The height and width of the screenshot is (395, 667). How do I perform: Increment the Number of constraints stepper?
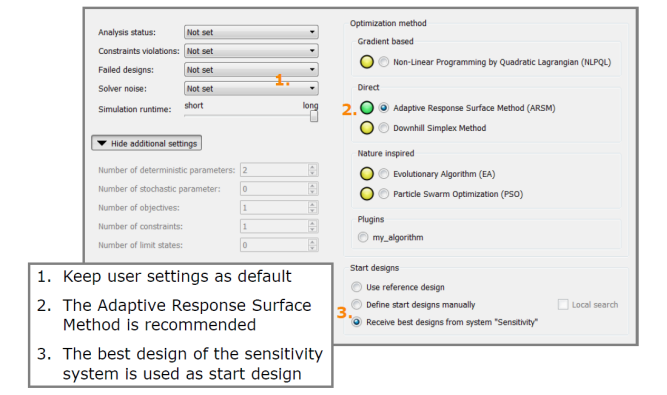pyautogui.click(x=313, y=223)
